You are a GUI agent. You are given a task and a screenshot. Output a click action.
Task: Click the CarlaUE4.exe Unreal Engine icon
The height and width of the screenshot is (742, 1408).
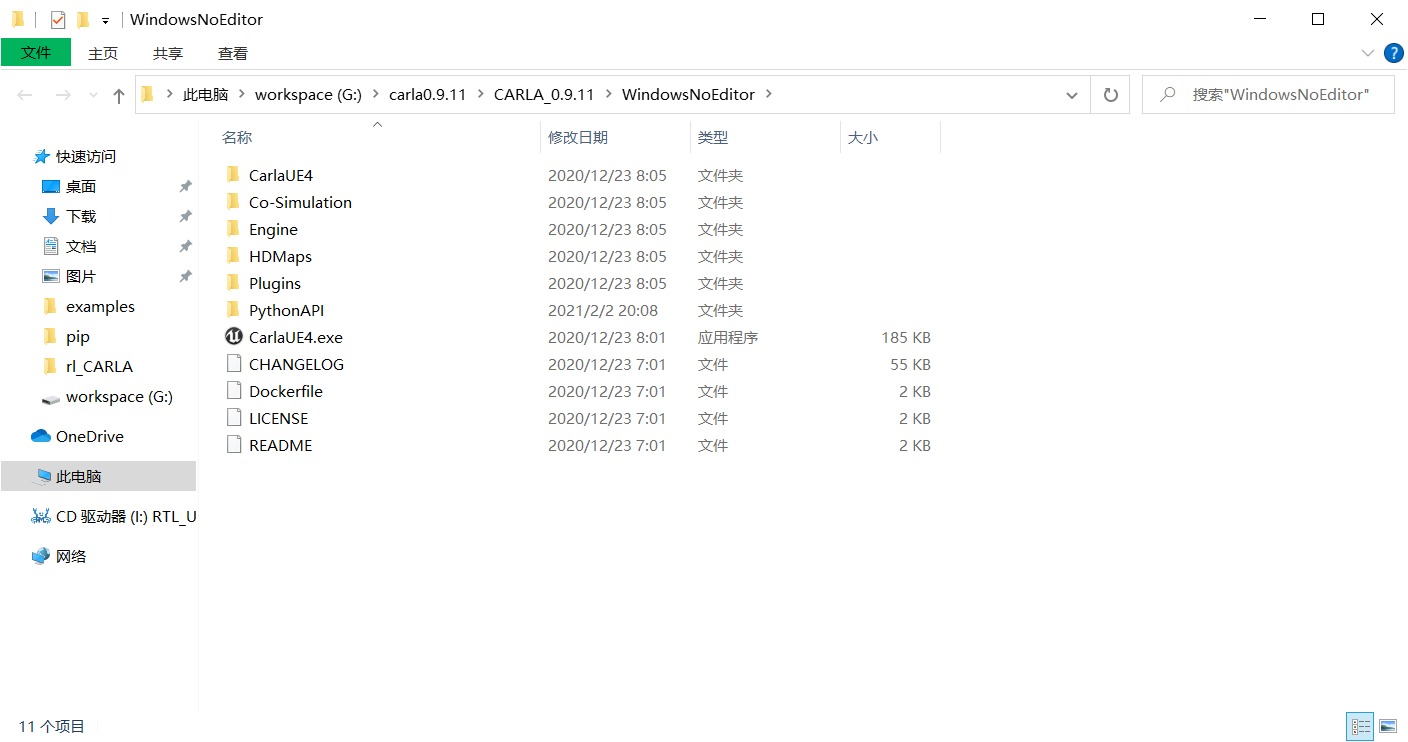(x=233, y=337)
